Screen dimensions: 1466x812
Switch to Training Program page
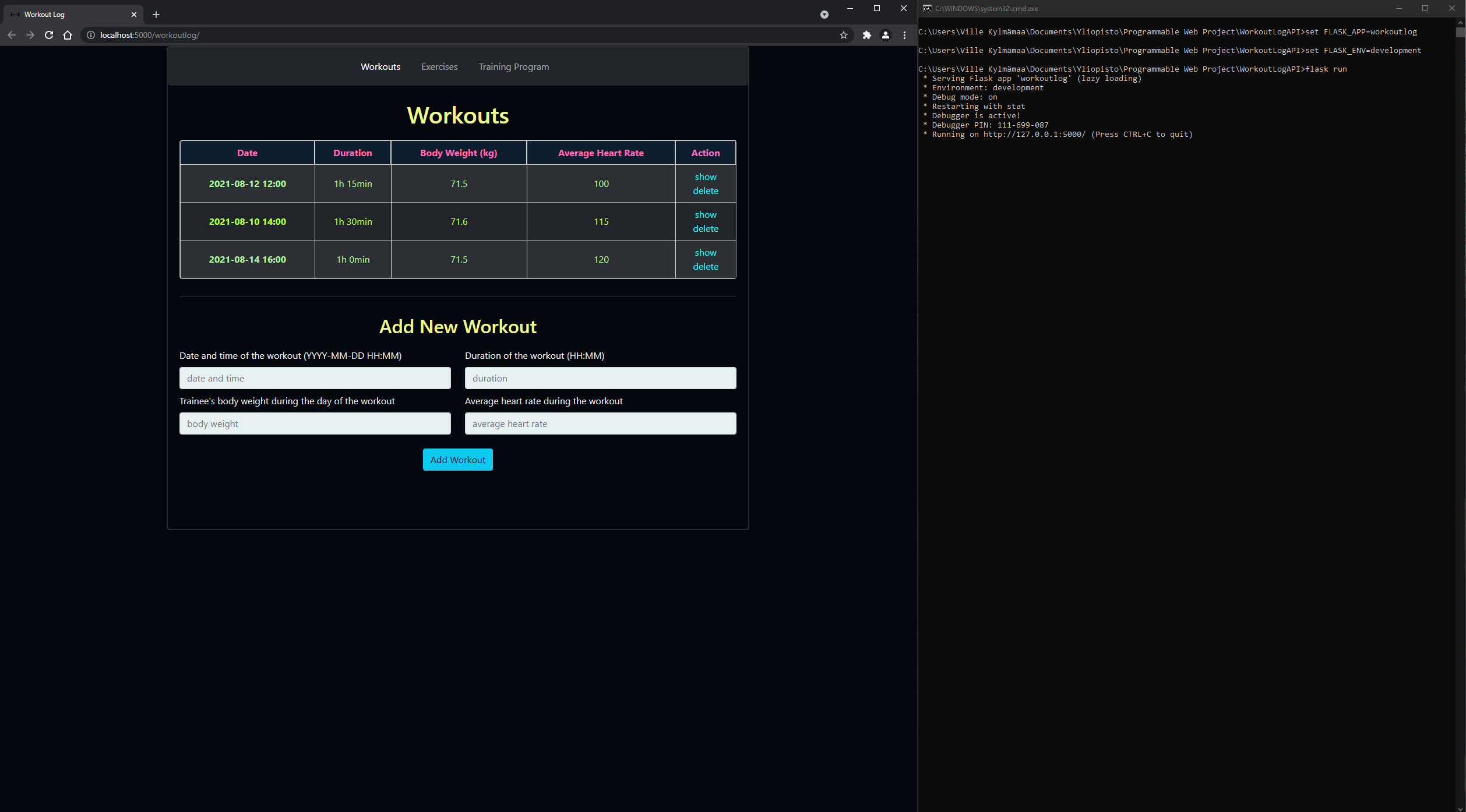tap(513, 67)
